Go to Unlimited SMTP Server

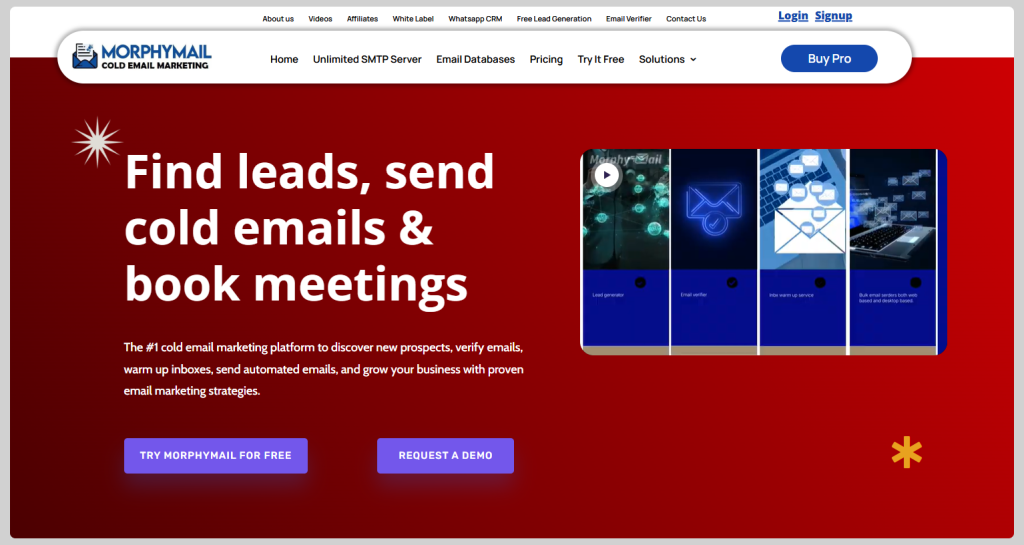[x=367, y=59]
